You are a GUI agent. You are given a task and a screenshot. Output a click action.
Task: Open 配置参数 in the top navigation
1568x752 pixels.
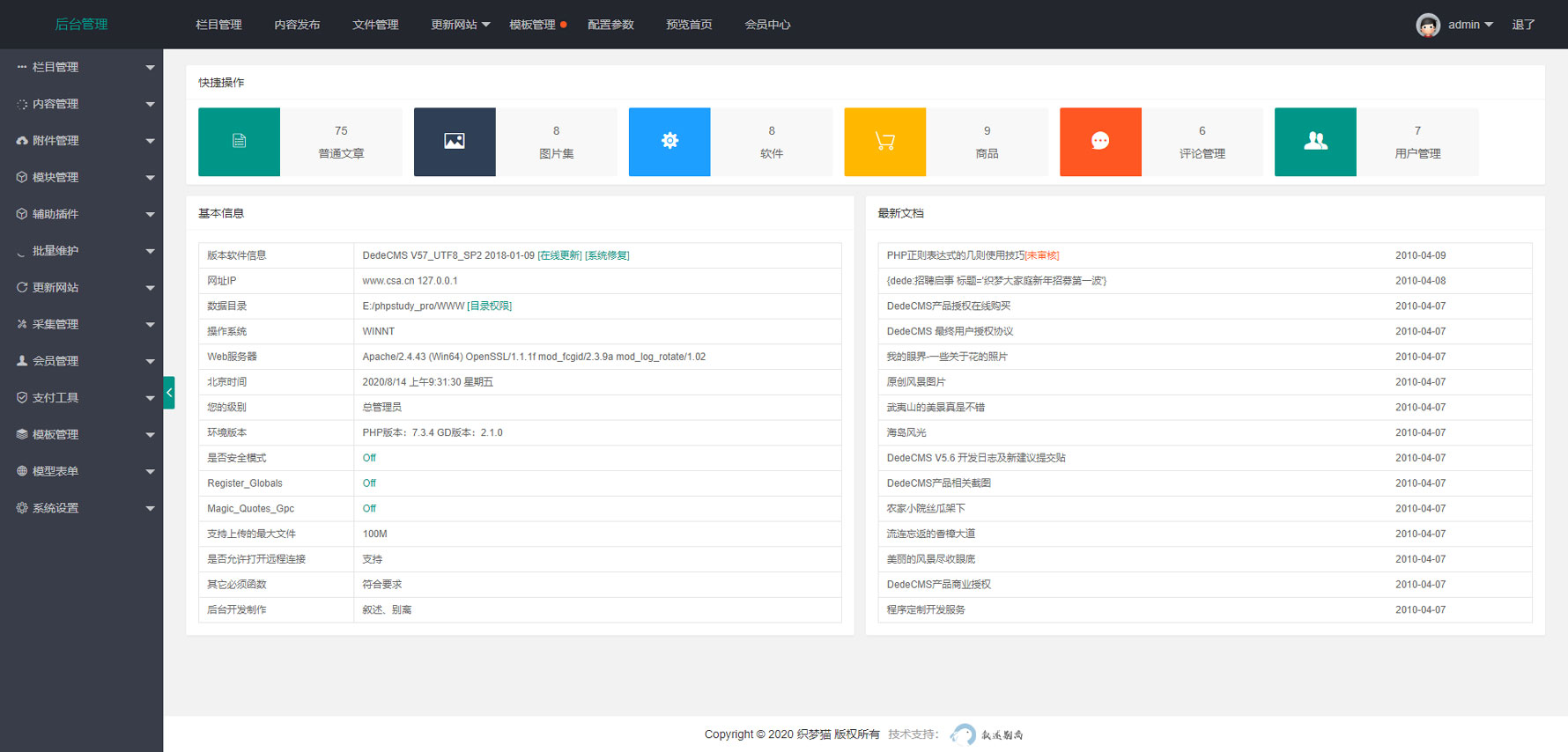610,25
